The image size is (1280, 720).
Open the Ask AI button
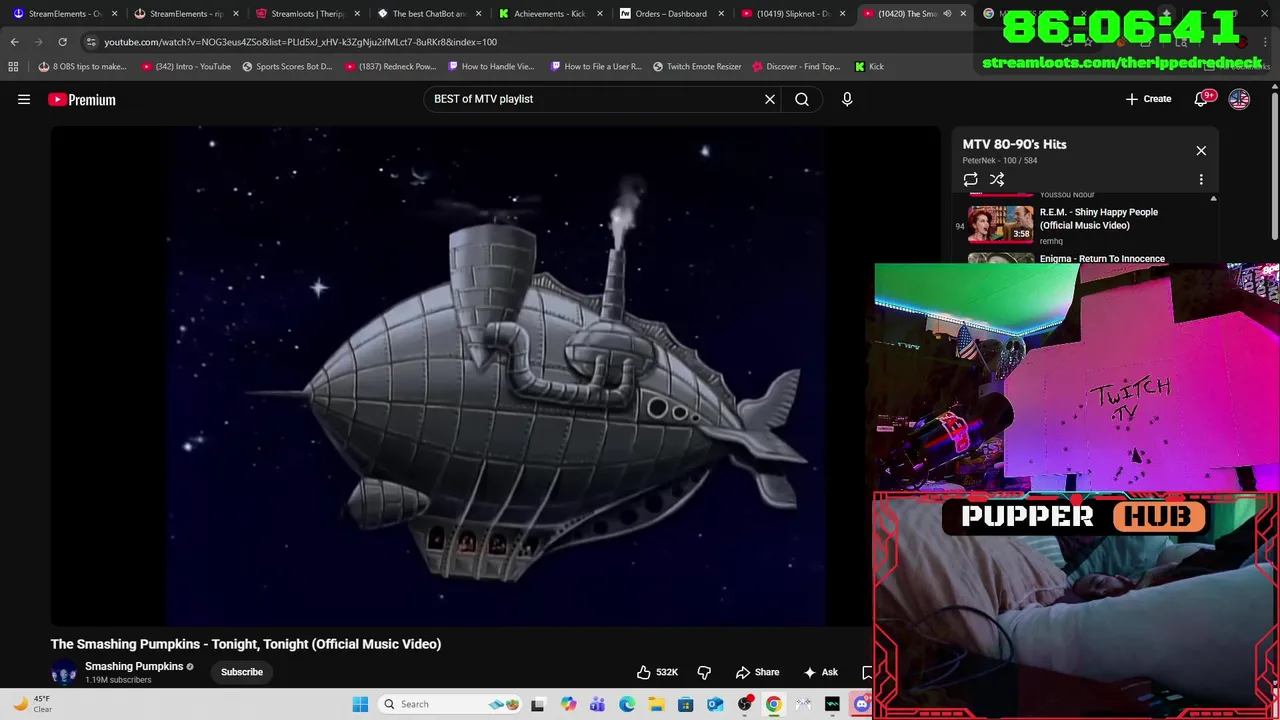pos(821,672)
